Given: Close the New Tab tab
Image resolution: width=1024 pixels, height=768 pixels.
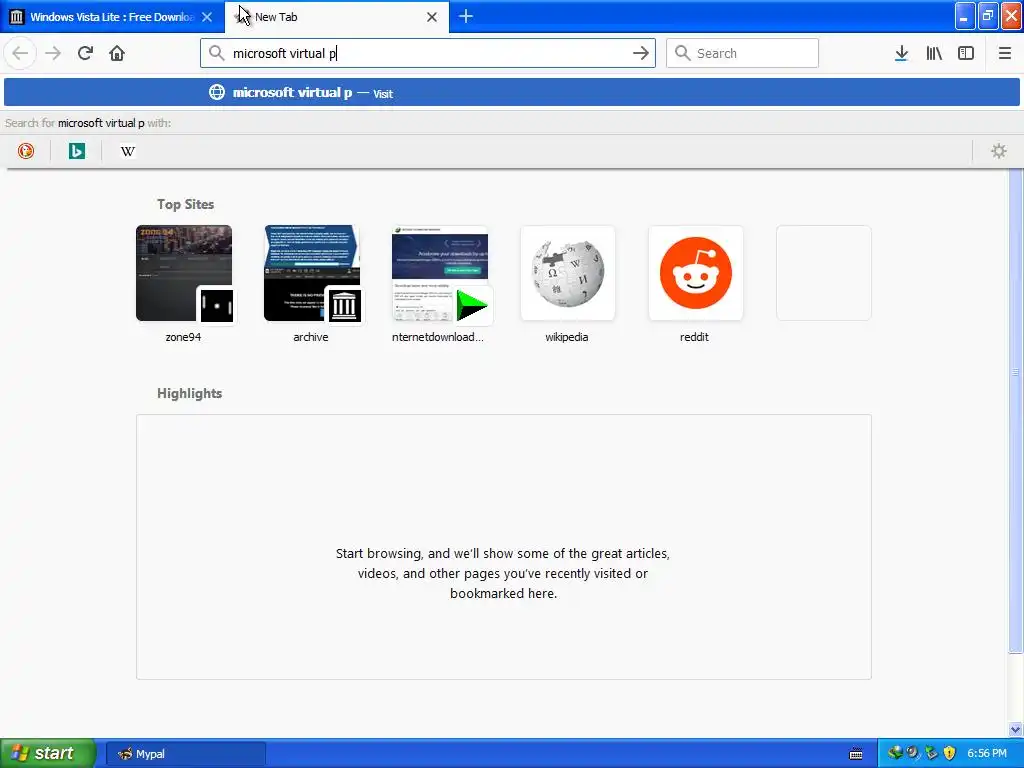Looking at the screenshot, I should click(x=432, y=17).
